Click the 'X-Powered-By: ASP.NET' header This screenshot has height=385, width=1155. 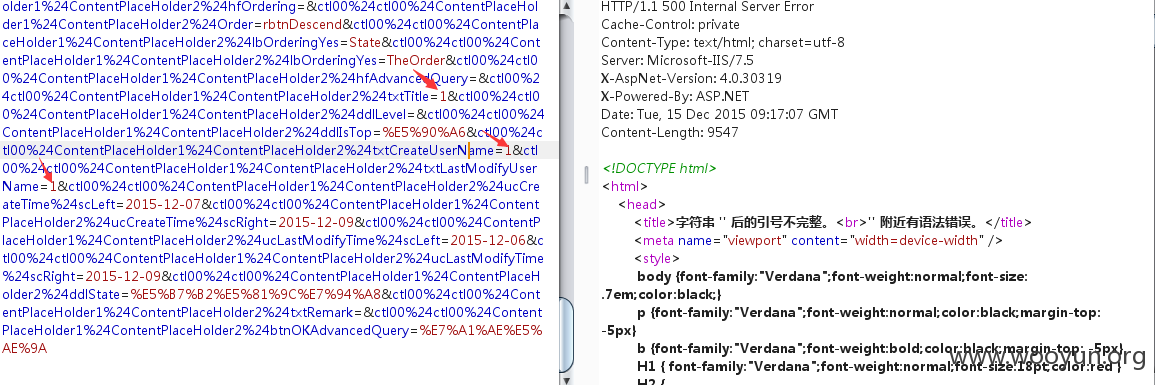tap(675, 96)
